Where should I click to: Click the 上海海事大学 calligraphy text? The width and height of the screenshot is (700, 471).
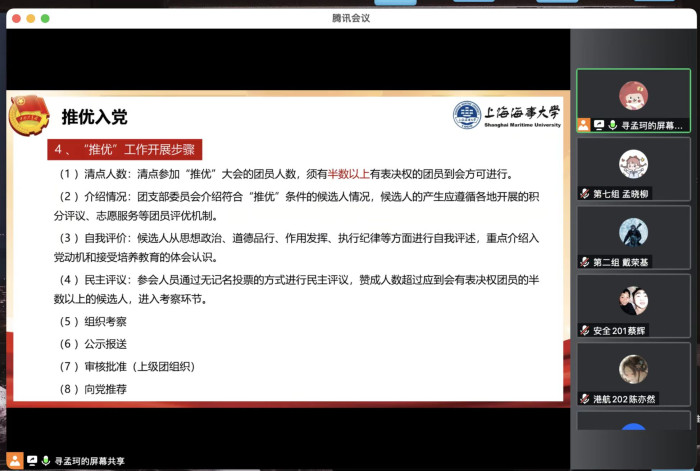coord(522,112)
